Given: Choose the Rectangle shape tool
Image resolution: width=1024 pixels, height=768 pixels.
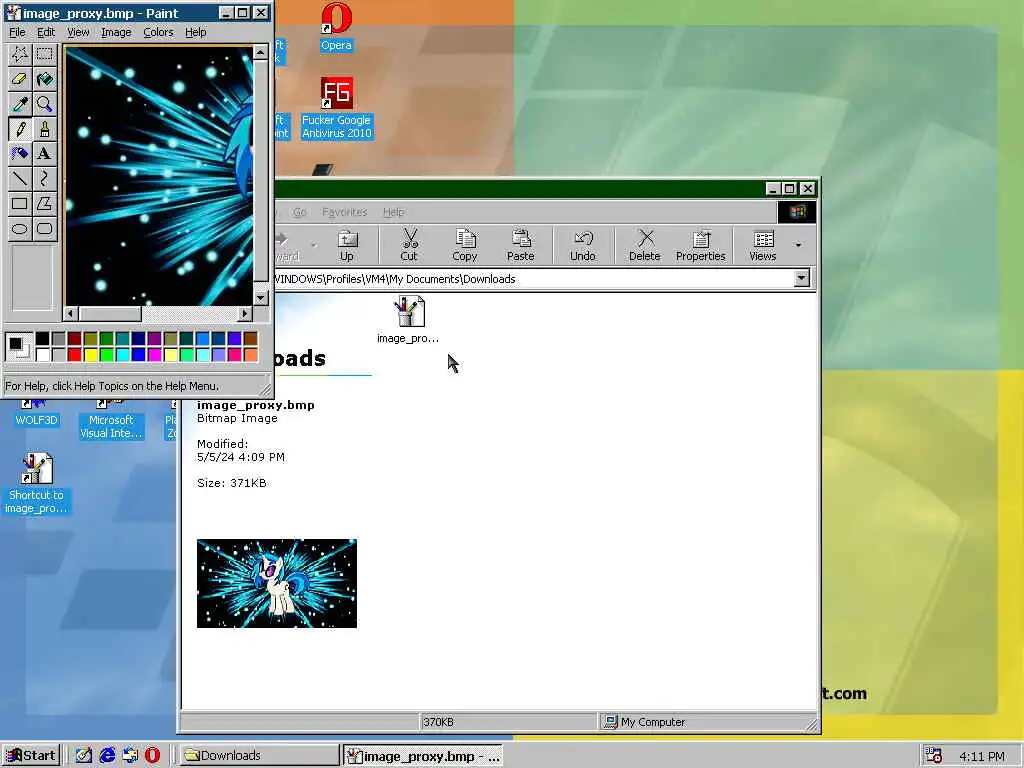Looking at the screenshot, I should [x=20, y=203].
